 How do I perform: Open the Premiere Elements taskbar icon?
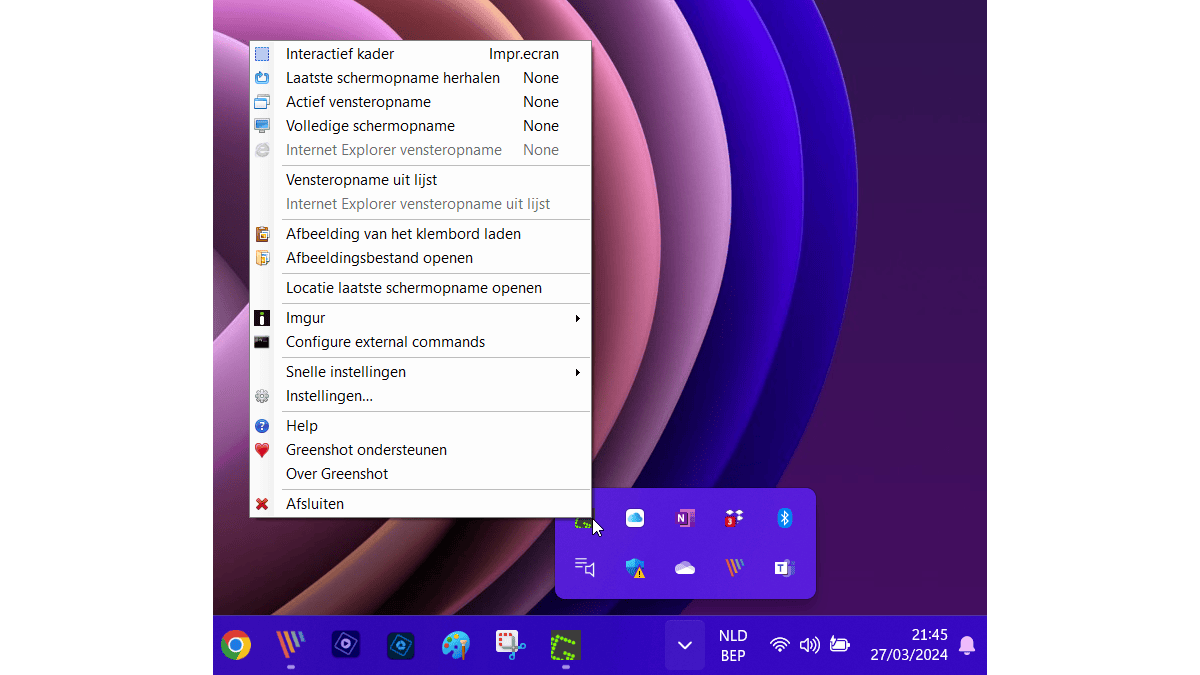point(346,645)
